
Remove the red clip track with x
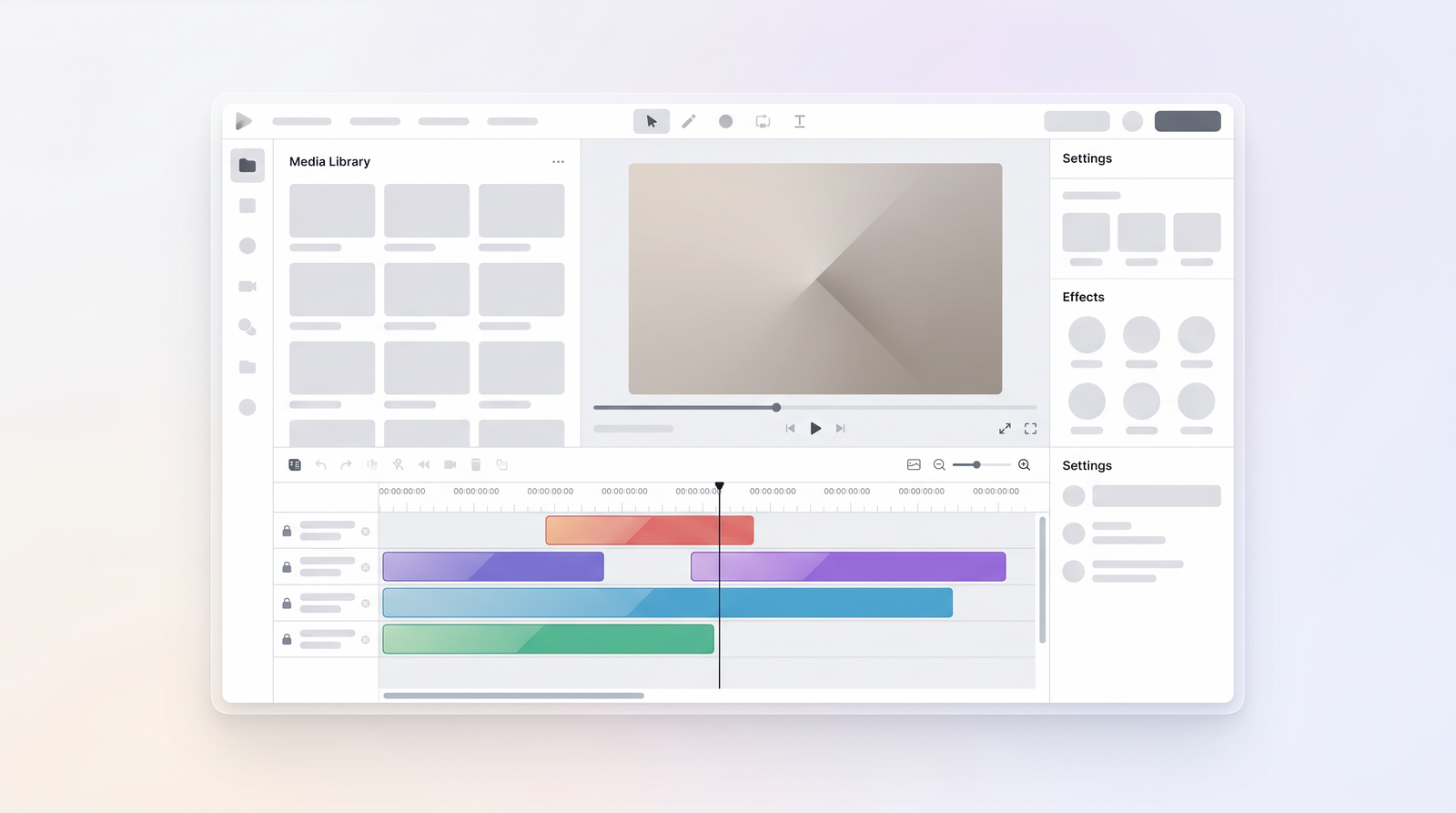coord(365,531)
